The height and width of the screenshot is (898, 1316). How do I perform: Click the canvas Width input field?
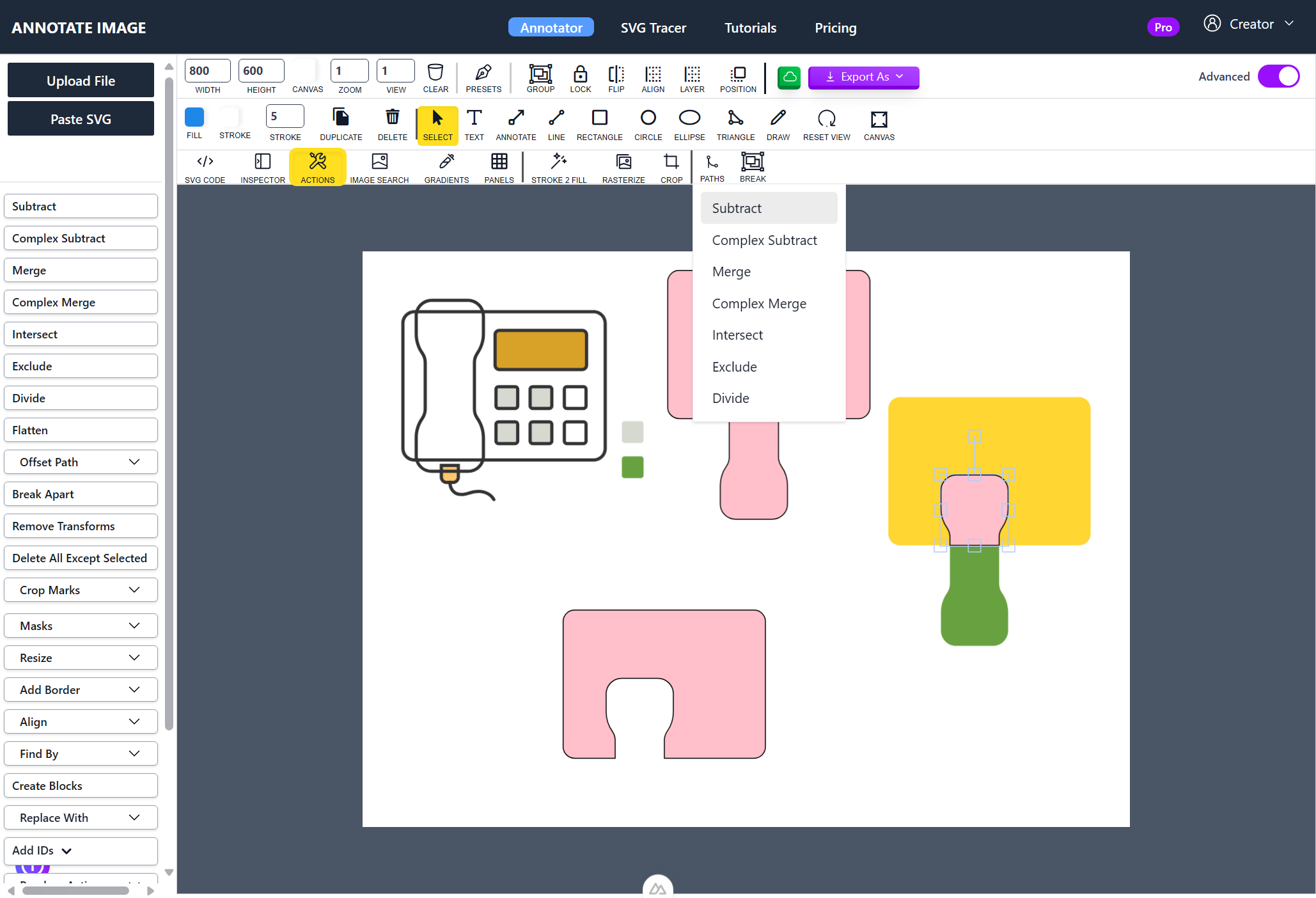[x=208, y=71]
